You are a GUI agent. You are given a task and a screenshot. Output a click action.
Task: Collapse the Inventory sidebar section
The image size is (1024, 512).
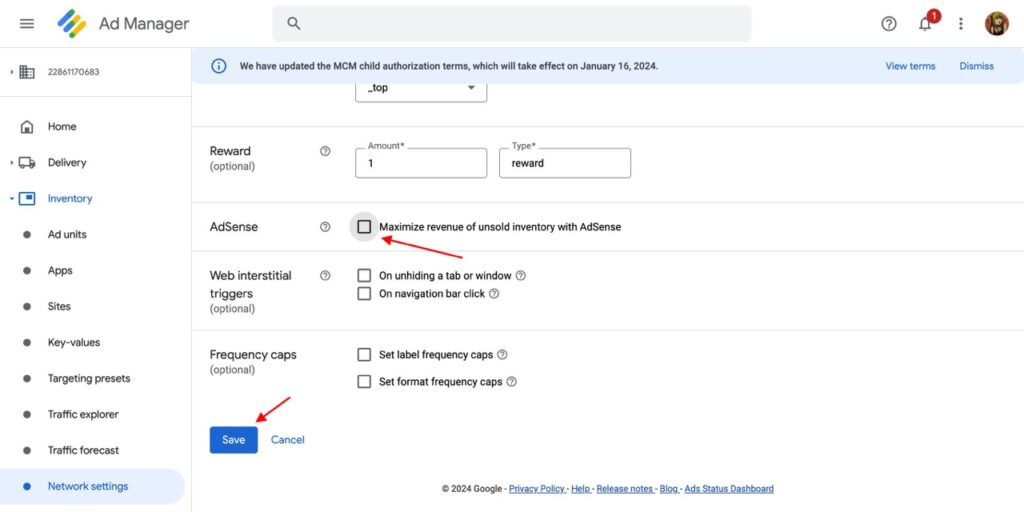(x=12, y=199)
